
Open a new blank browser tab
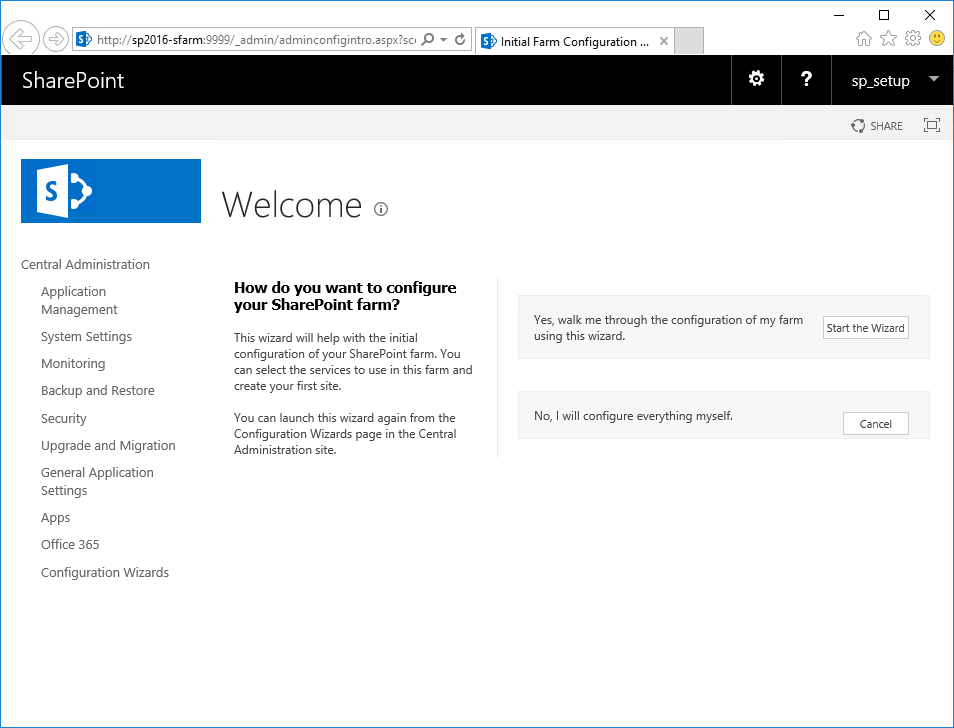(x=689, y=41)
